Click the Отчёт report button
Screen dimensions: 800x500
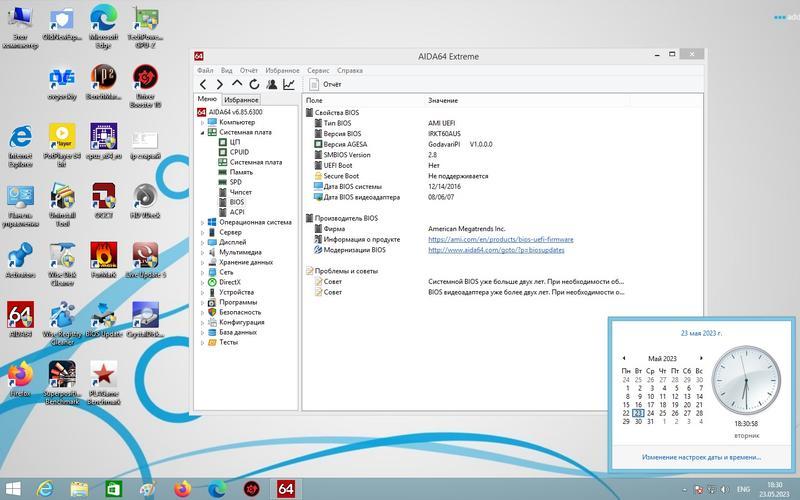324,85
